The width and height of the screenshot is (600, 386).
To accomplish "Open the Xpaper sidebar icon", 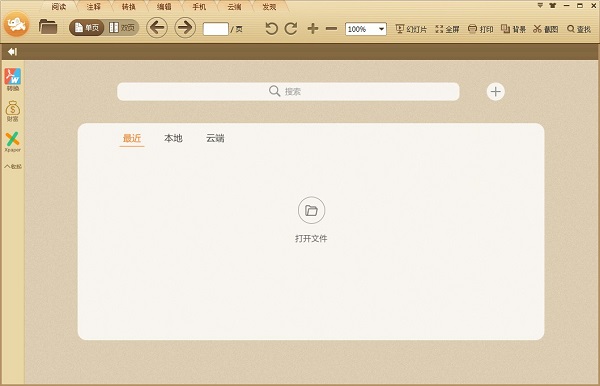I will [x=13, y=142].
